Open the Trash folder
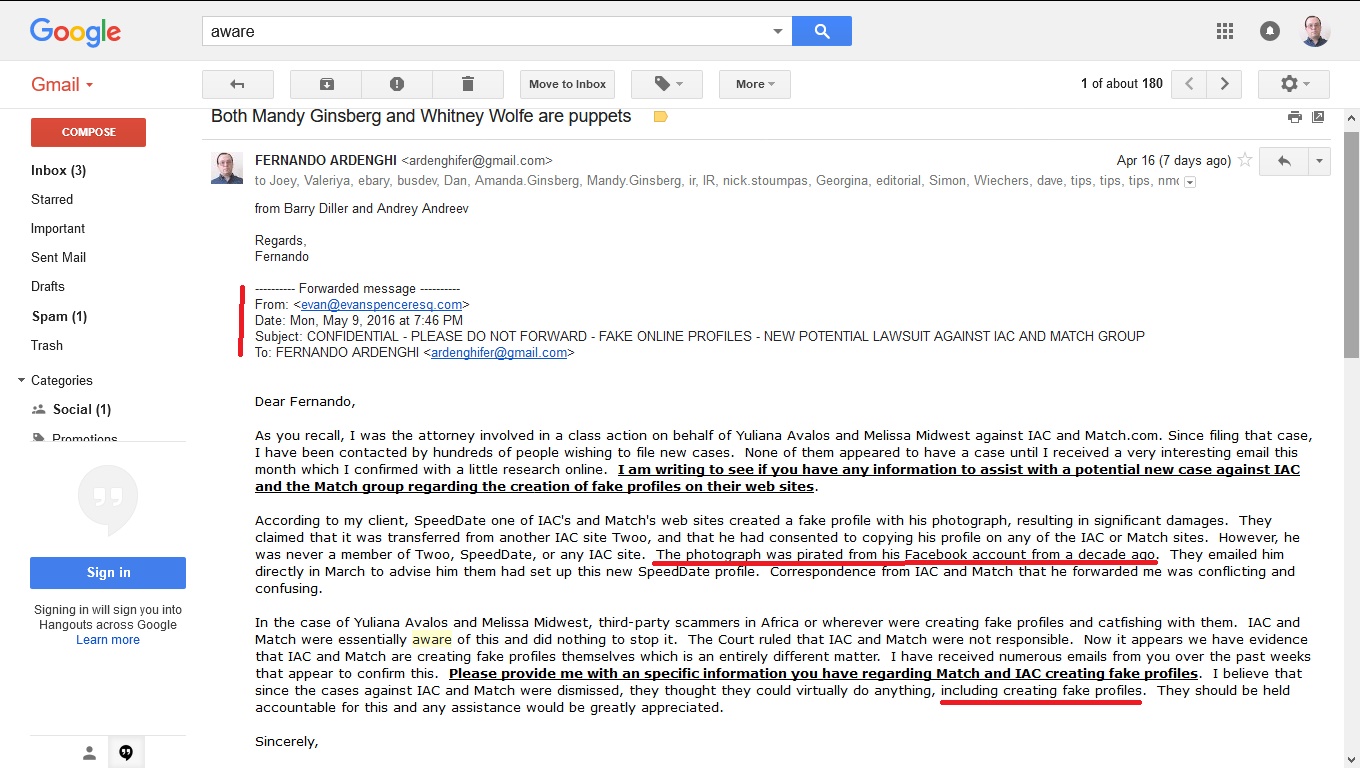The image size is (1360, 768). tap(47, 345)
